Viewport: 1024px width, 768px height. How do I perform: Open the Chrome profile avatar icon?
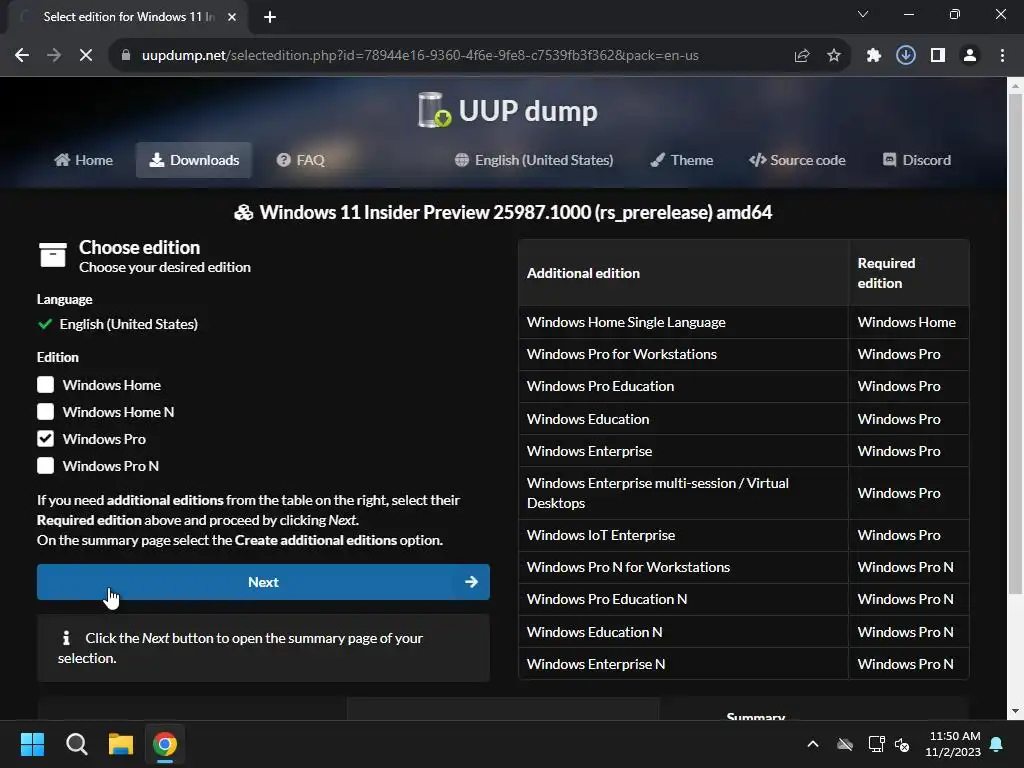pyautogui.click(x=970, y=56)
